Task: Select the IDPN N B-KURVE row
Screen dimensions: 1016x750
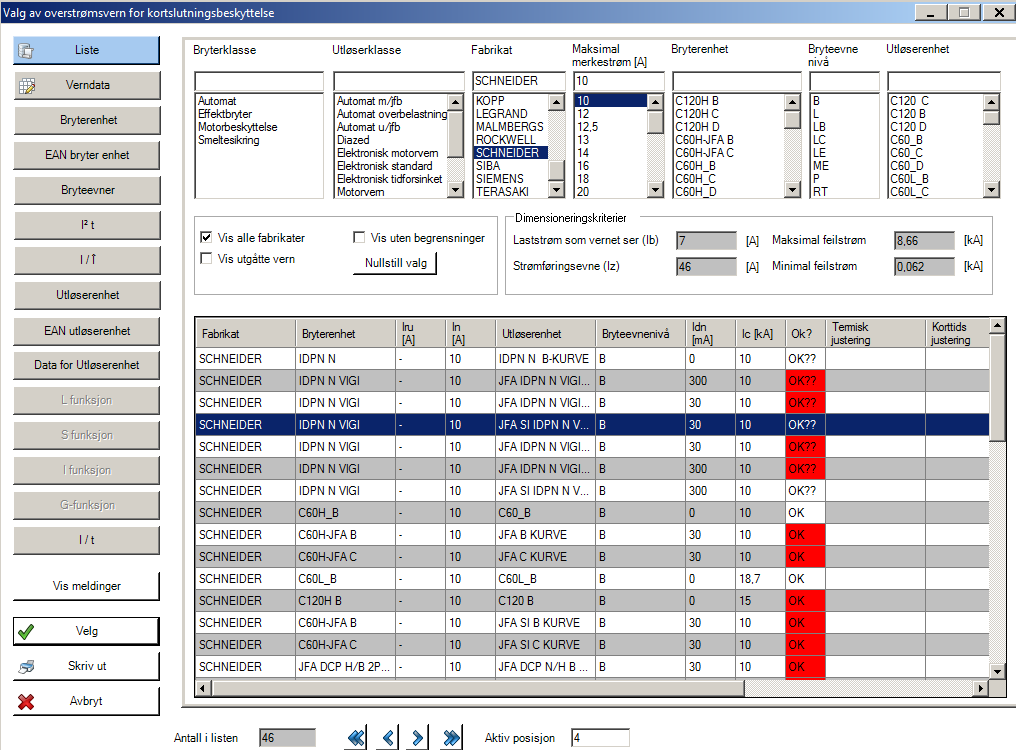Action: 592,359
